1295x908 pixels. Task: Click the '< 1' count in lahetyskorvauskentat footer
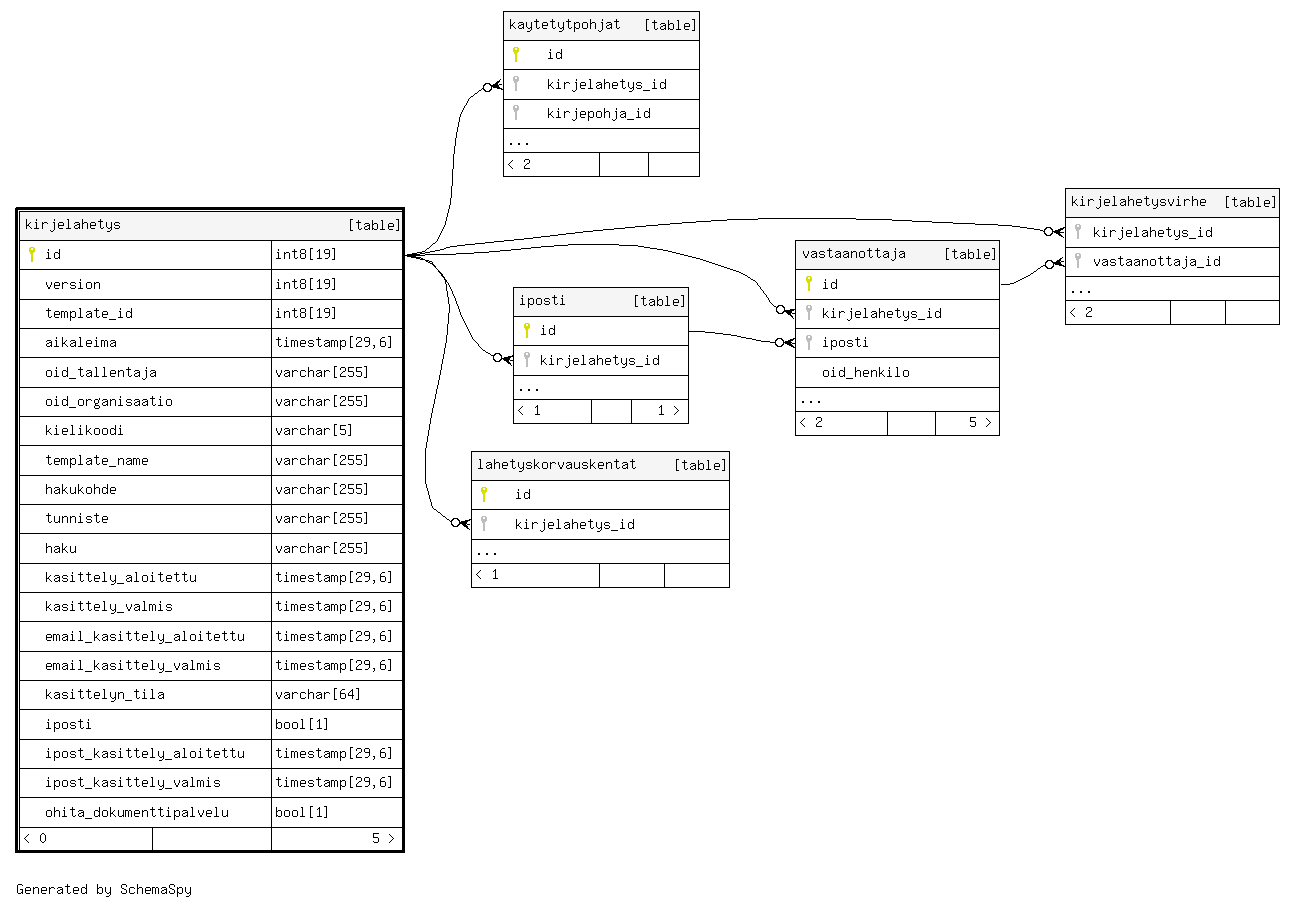[487, 574]
